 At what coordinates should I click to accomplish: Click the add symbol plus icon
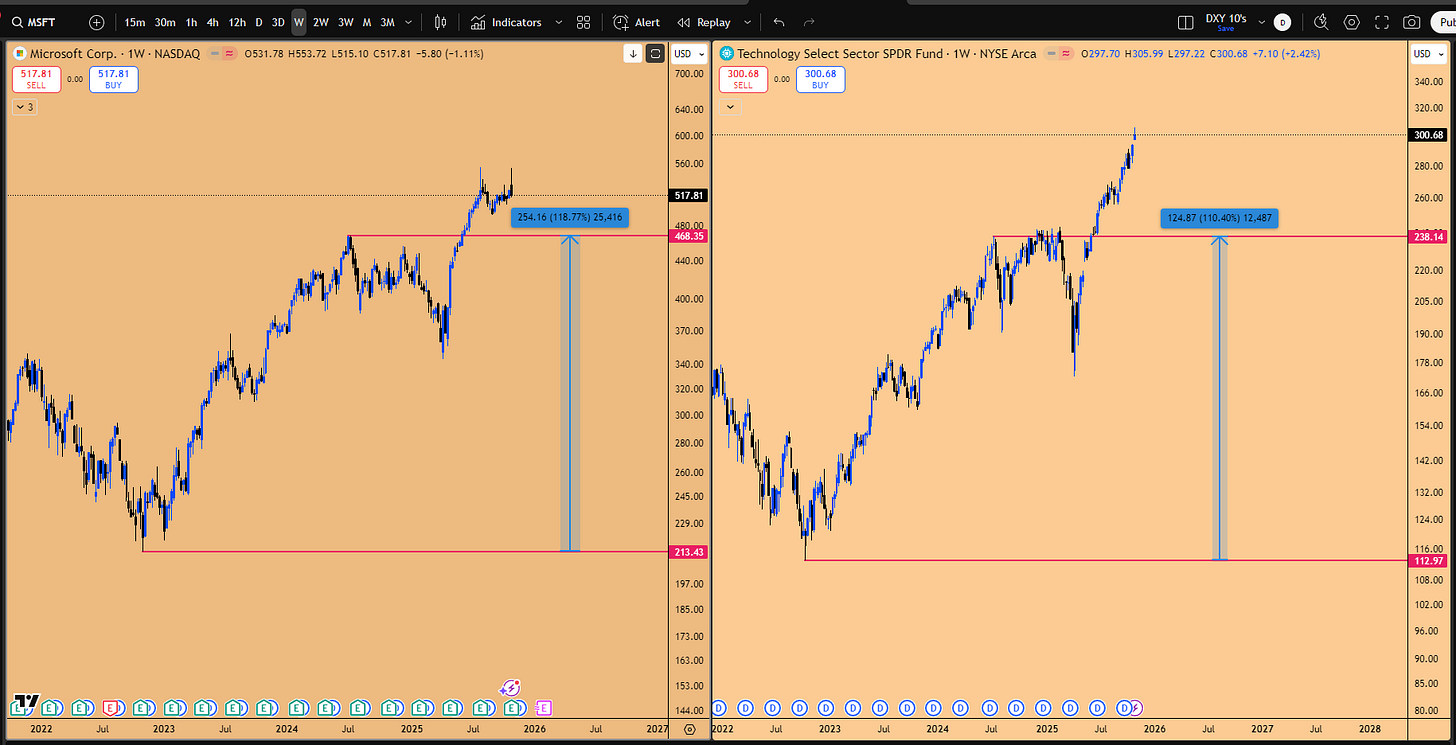tap(96, 22)
